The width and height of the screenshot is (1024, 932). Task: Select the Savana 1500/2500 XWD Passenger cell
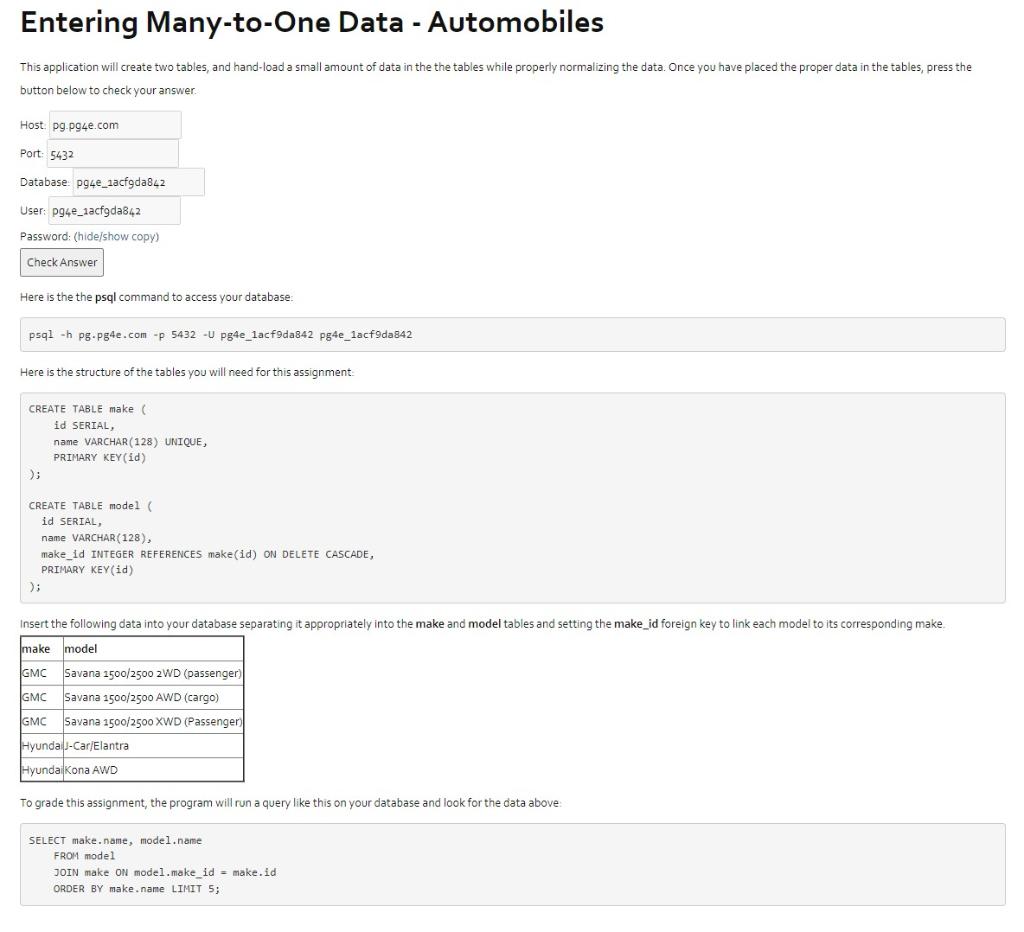[151, 721]
